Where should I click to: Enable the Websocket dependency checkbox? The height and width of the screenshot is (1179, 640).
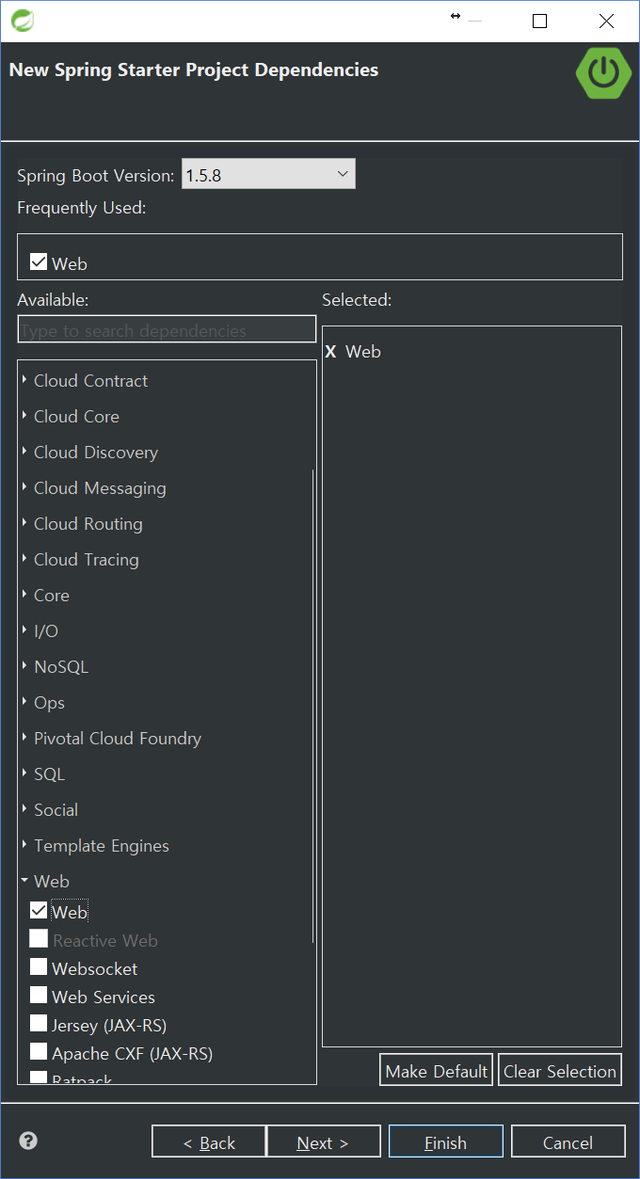pos(39,968)
